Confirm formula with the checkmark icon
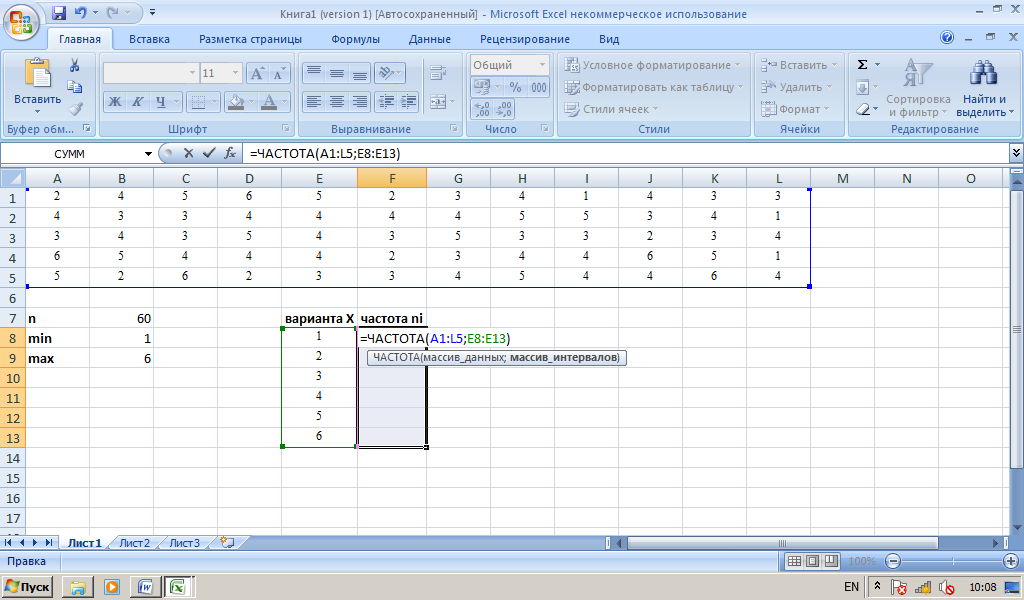 pyautogui.click(x=209, y=153)
